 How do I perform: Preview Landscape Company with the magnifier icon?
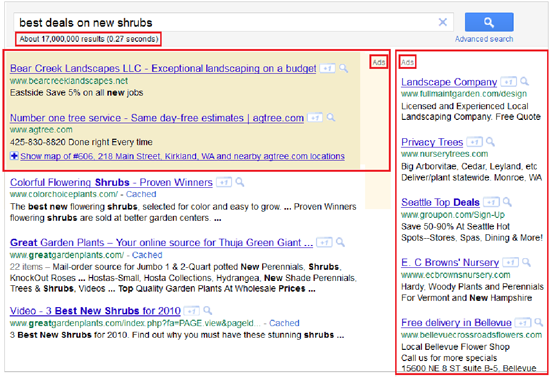[x=524, y=82]
